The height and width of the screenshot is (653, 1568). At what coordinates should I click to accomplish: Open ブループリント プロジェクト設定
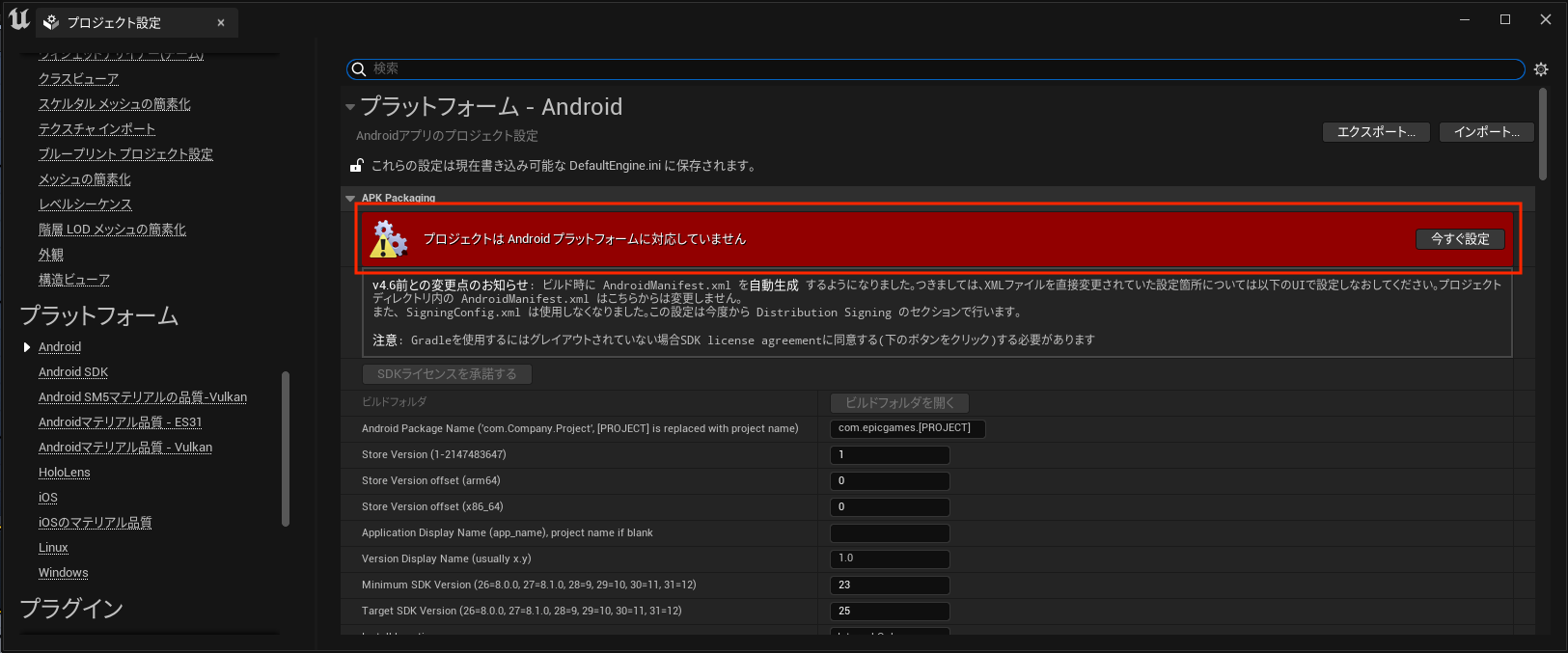[125, 154]
